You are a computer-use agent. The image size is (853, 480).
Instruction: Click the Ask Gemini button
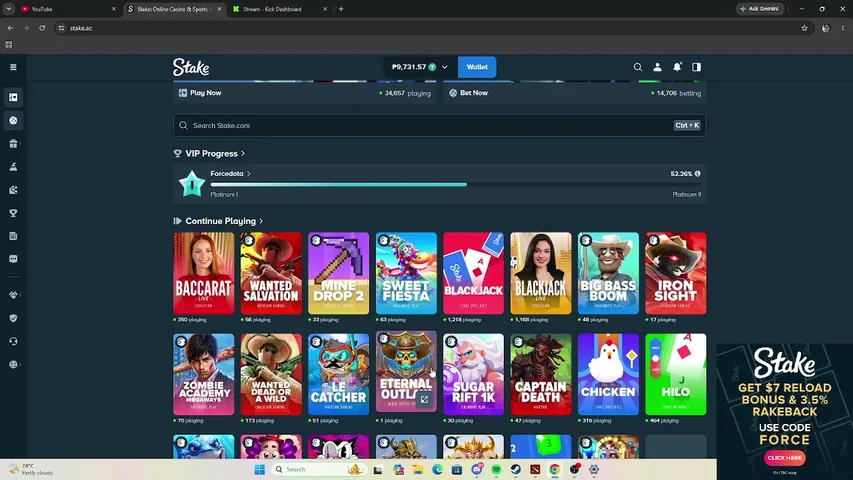tap(760, 9)
